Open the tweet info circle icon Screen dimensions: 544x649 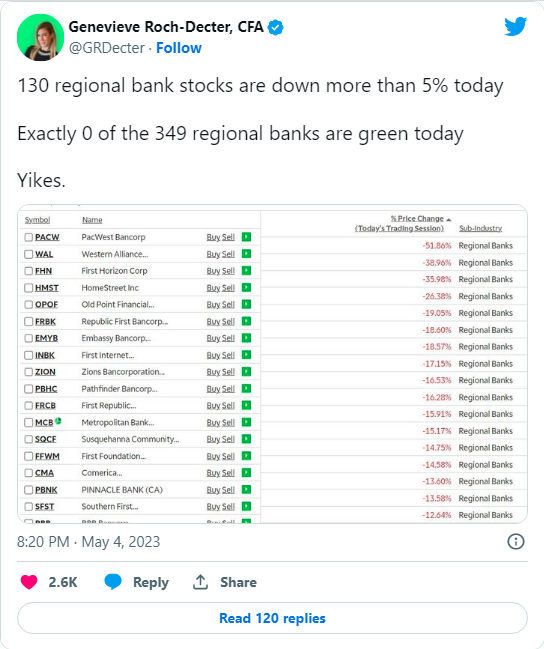[x=516, y=541]
